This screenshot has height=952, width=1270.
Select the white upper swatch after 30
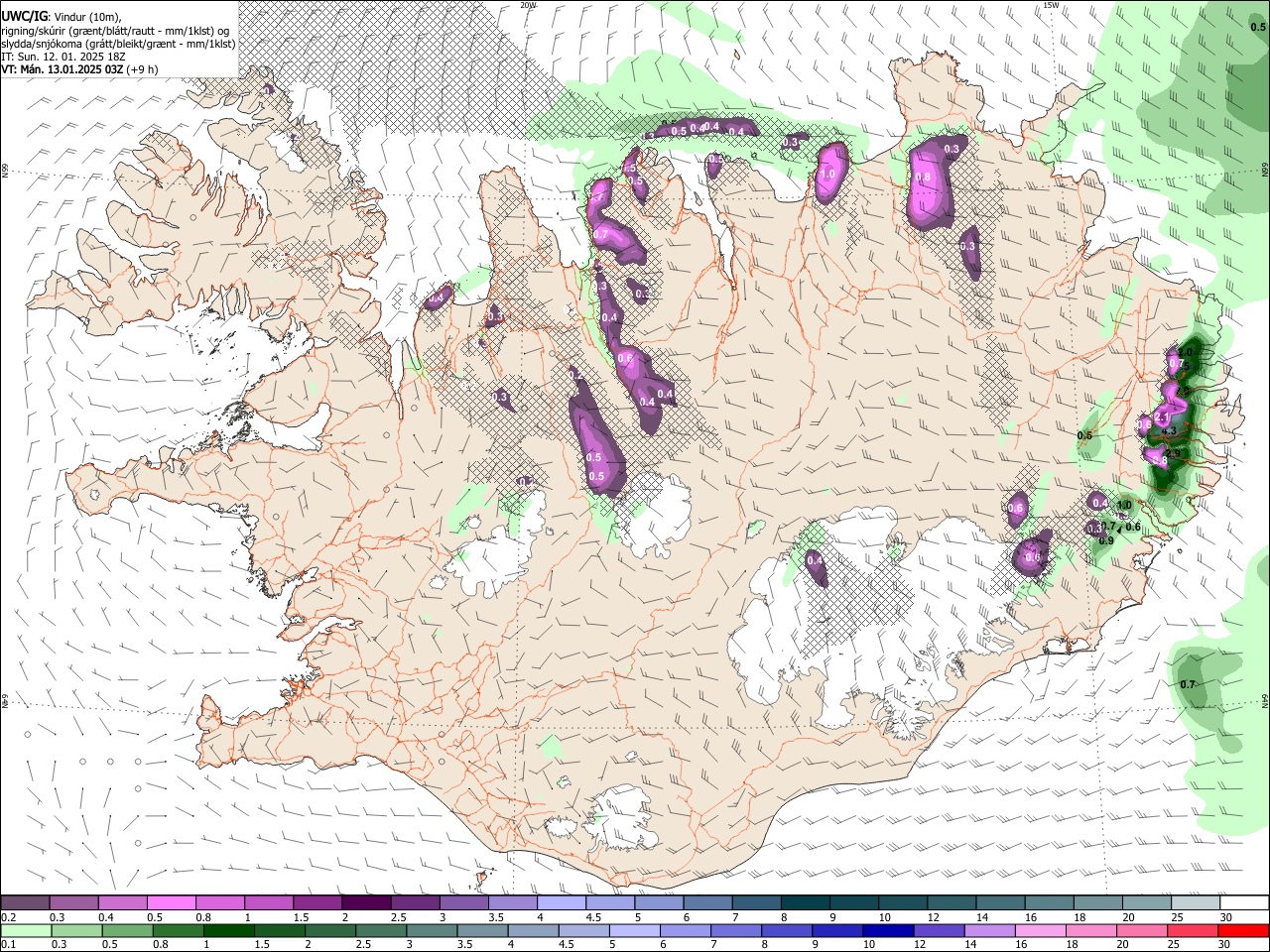pyautogui.click(x=1244, y=902)
